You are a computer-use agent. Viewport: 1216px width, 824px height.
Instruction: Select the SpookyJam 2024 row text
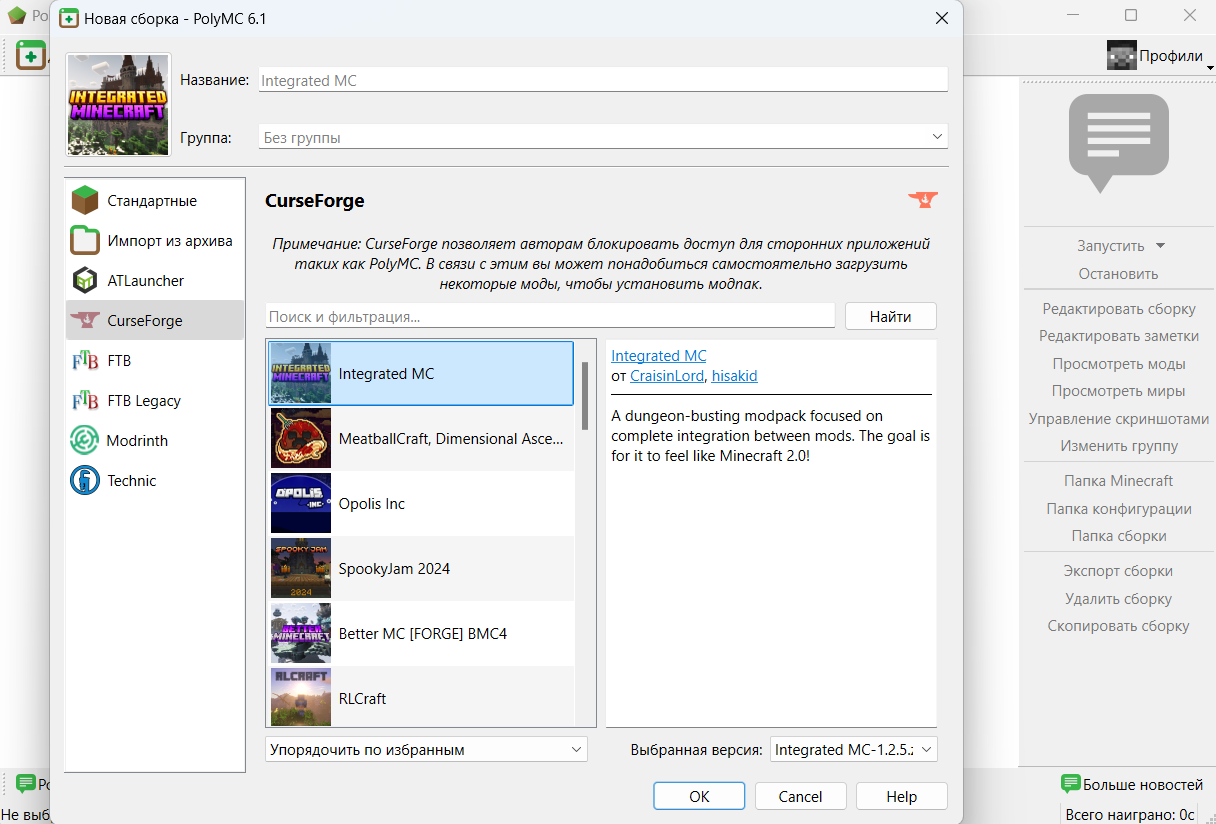tap(394, 568)
